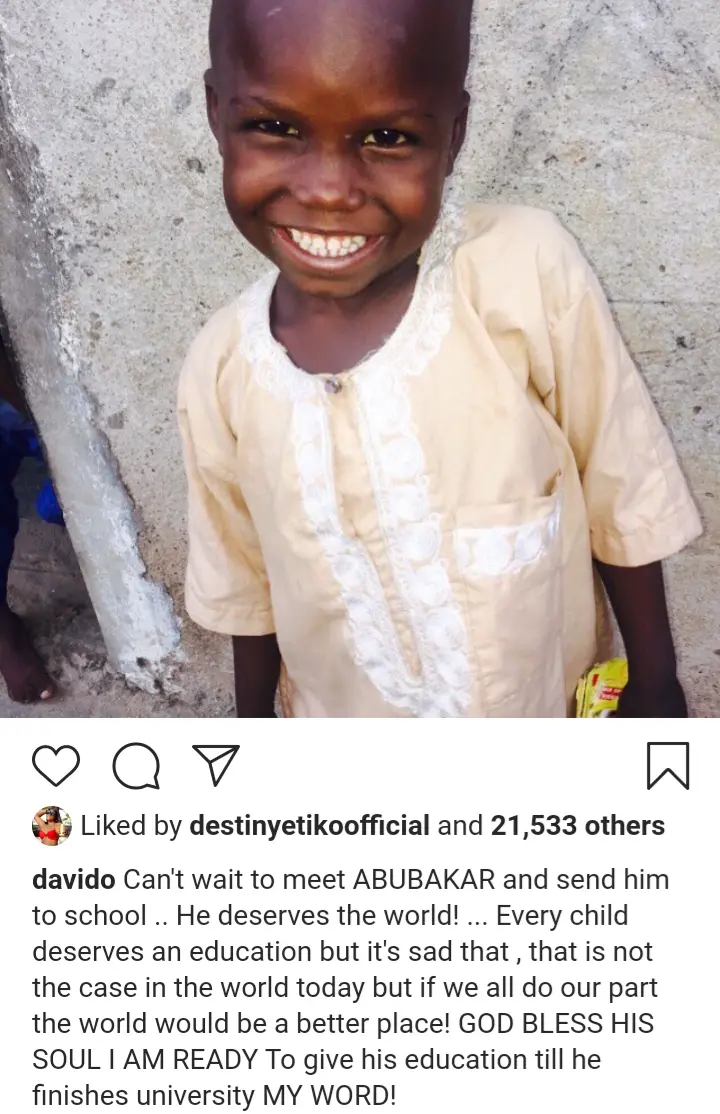This screenshot has height=1114, width=720.
Task: Visit the destinyetikoofficial profile link
Action: tap(309, 826)
